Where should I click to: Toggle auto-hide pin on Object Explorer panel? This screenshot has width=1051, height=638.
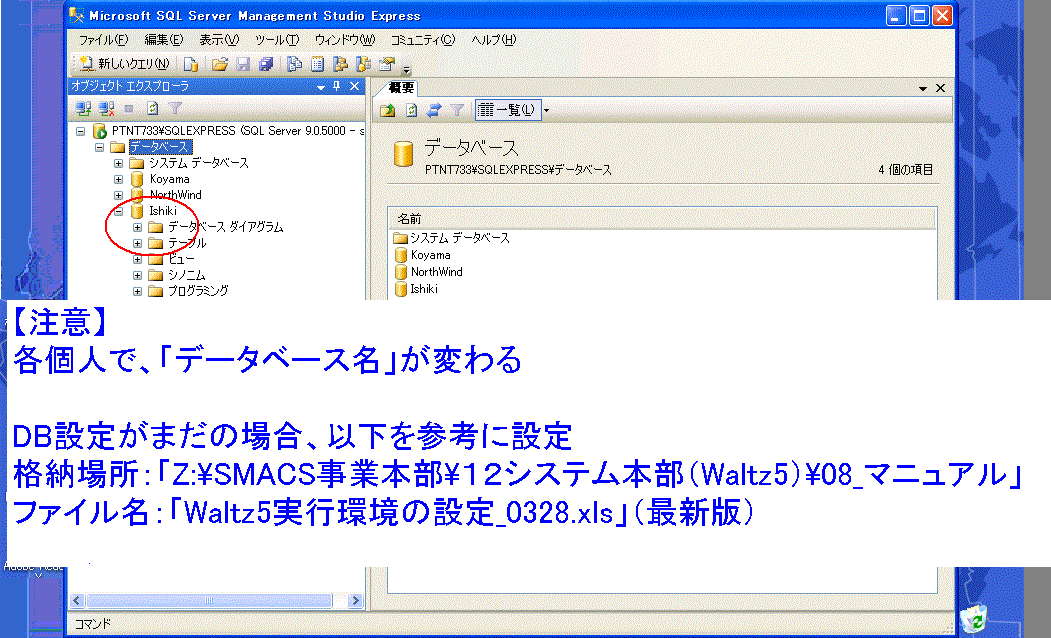(336, 87)
